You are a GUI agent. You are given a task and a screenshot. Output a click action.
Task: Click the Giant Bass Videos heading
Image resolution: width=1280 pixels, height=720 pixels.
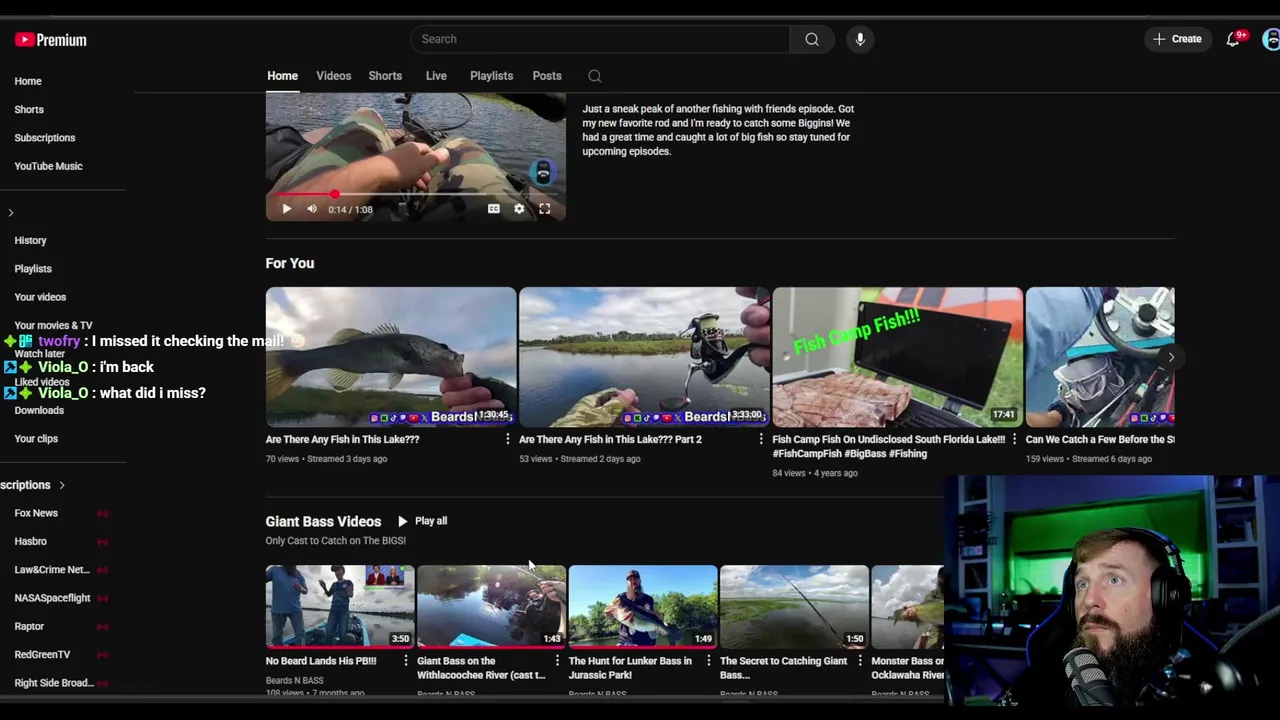[323, 521]
